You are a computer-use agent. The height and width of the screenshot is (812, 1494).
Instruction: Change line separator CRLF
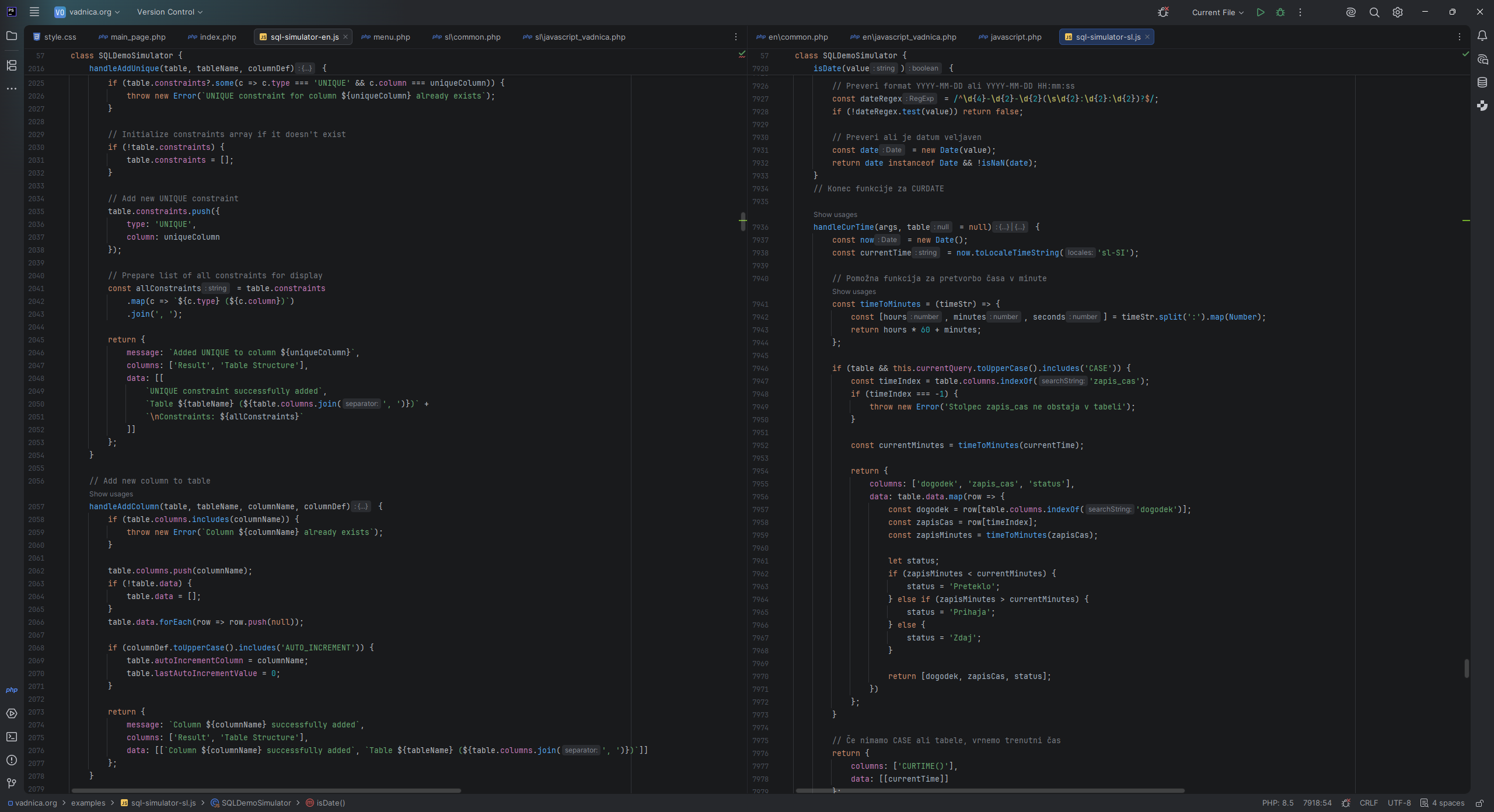click(1369, 803)
